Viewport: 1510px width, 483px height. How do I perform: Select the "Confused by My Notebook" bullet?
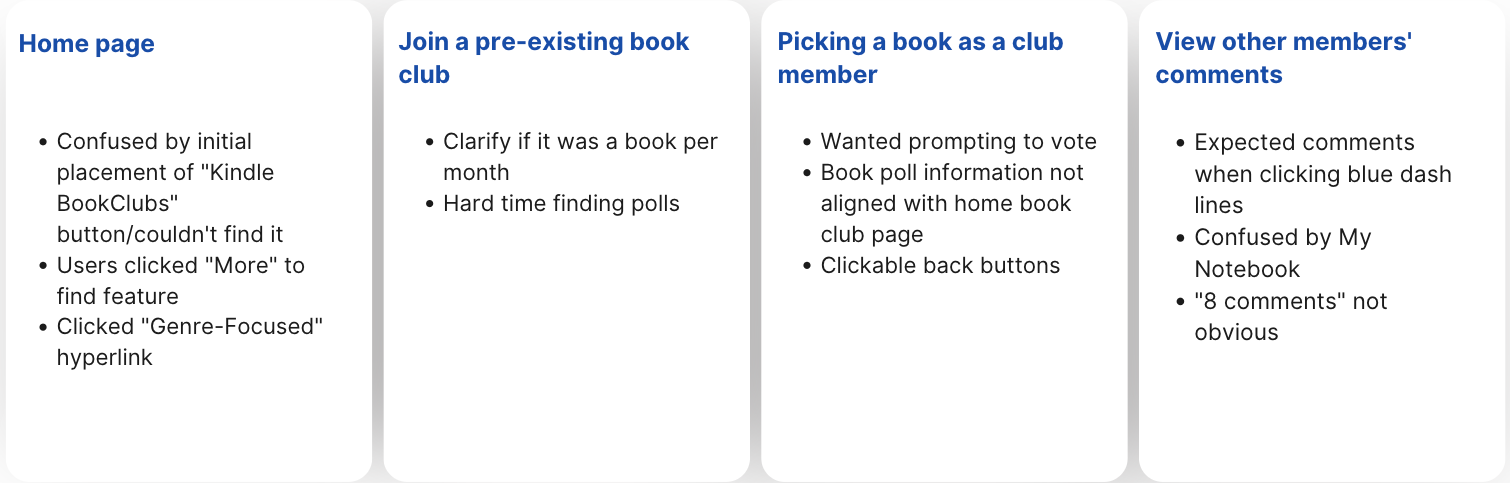coord(1283,253)
